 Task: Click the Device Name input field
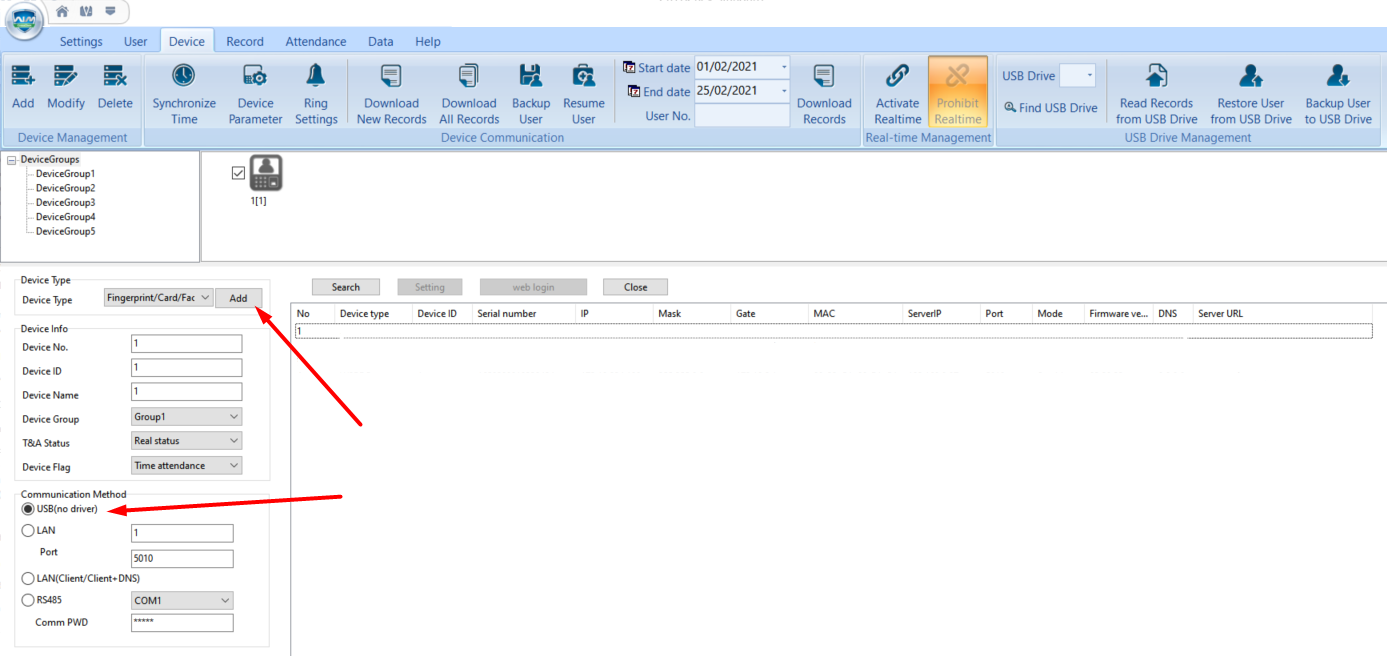click(x=187, y=392)
